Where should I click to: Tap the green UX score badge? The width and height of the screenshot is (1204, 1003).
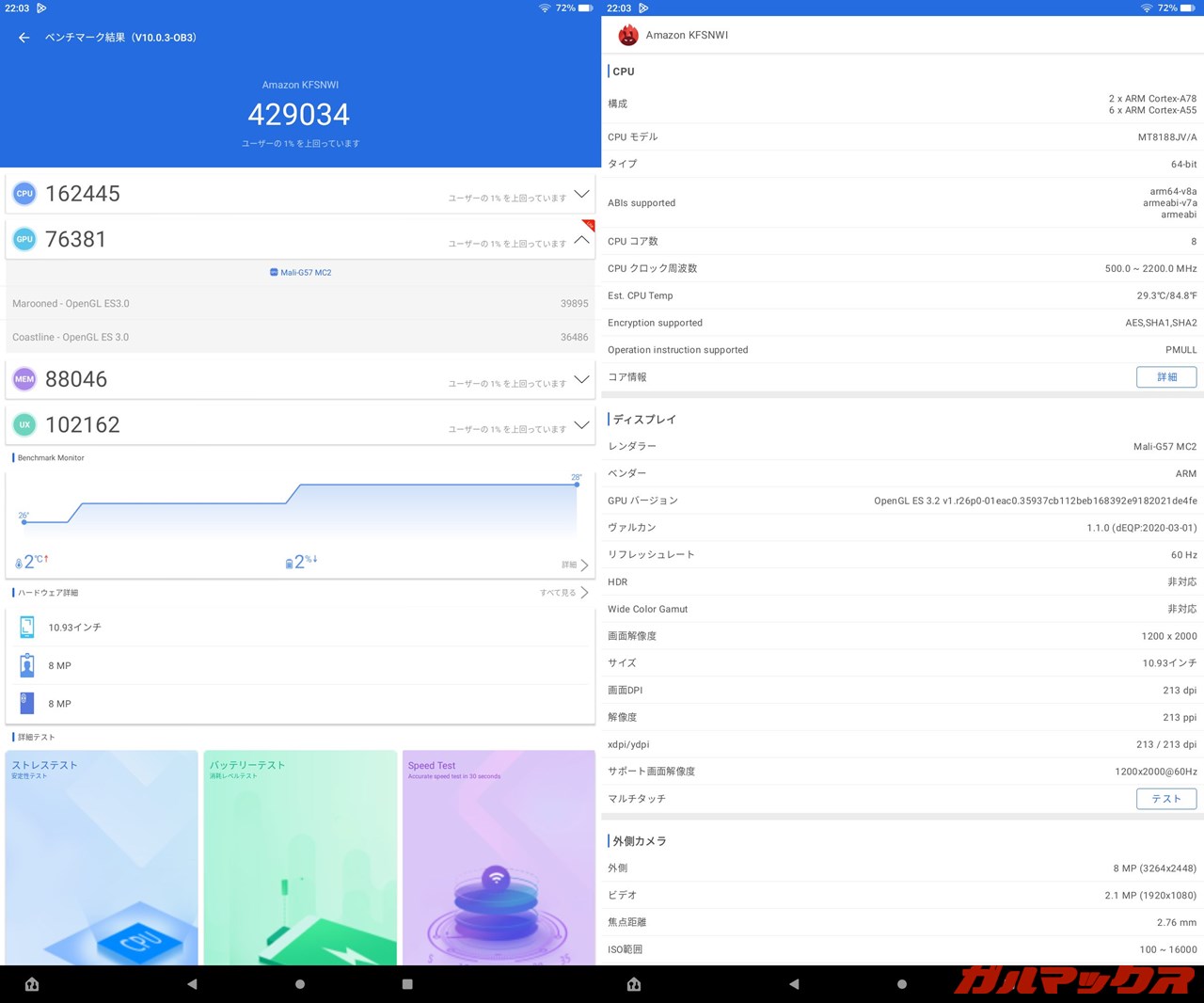point(24,425)
